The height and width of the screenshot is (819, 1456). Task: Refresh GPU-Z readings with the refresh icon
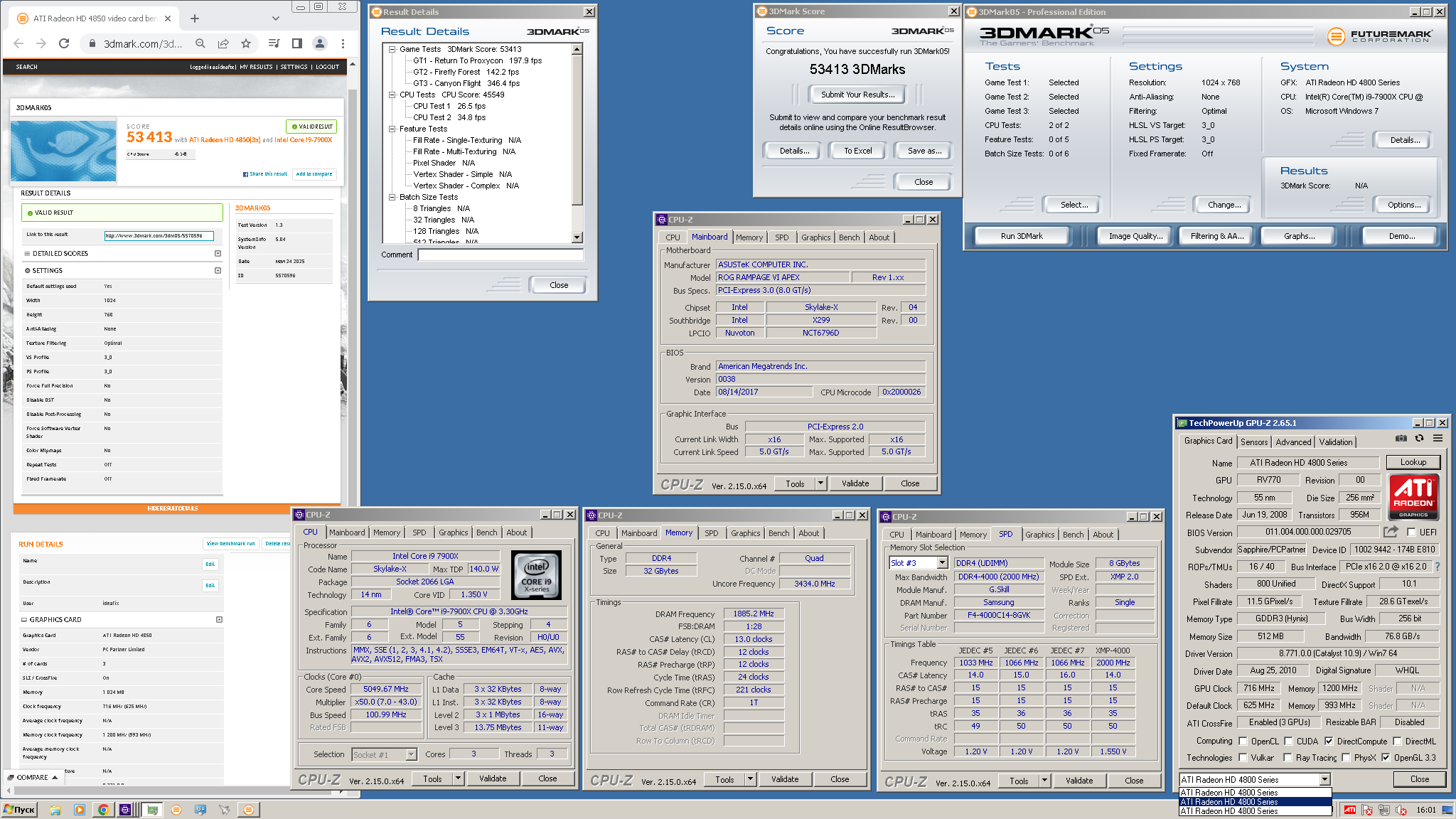pyautogui.click(x=1419, y=439)
